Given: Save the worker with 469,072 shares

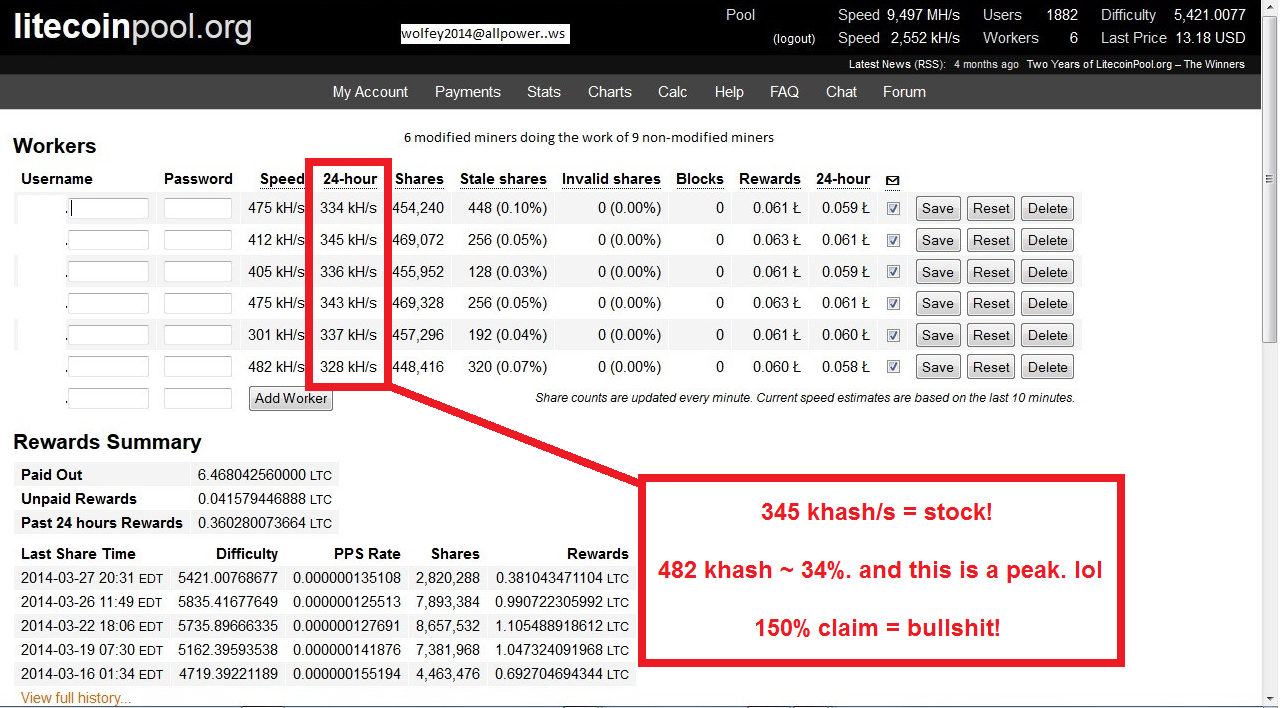Looking at the screenshot, I should (x=938, y=241).
